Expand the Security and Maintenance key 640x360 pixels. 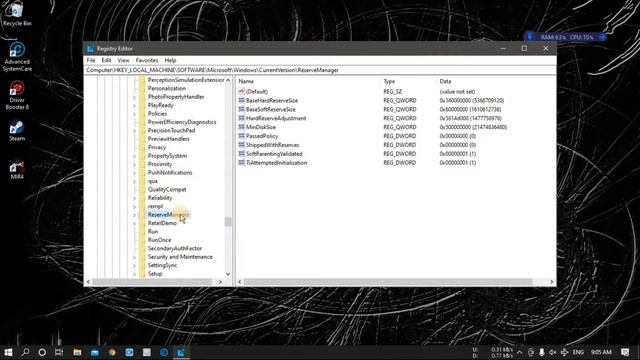134,257
